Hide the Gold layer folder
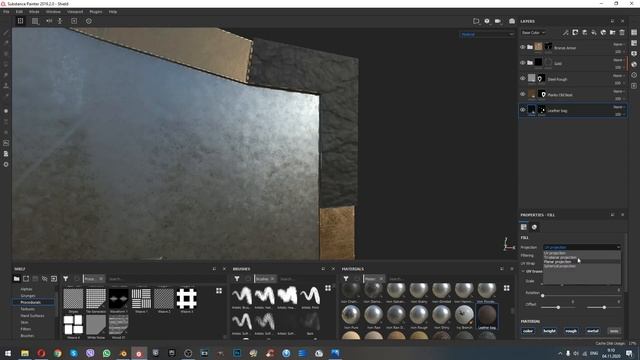640x360 pixels. [x=522, y=63]
